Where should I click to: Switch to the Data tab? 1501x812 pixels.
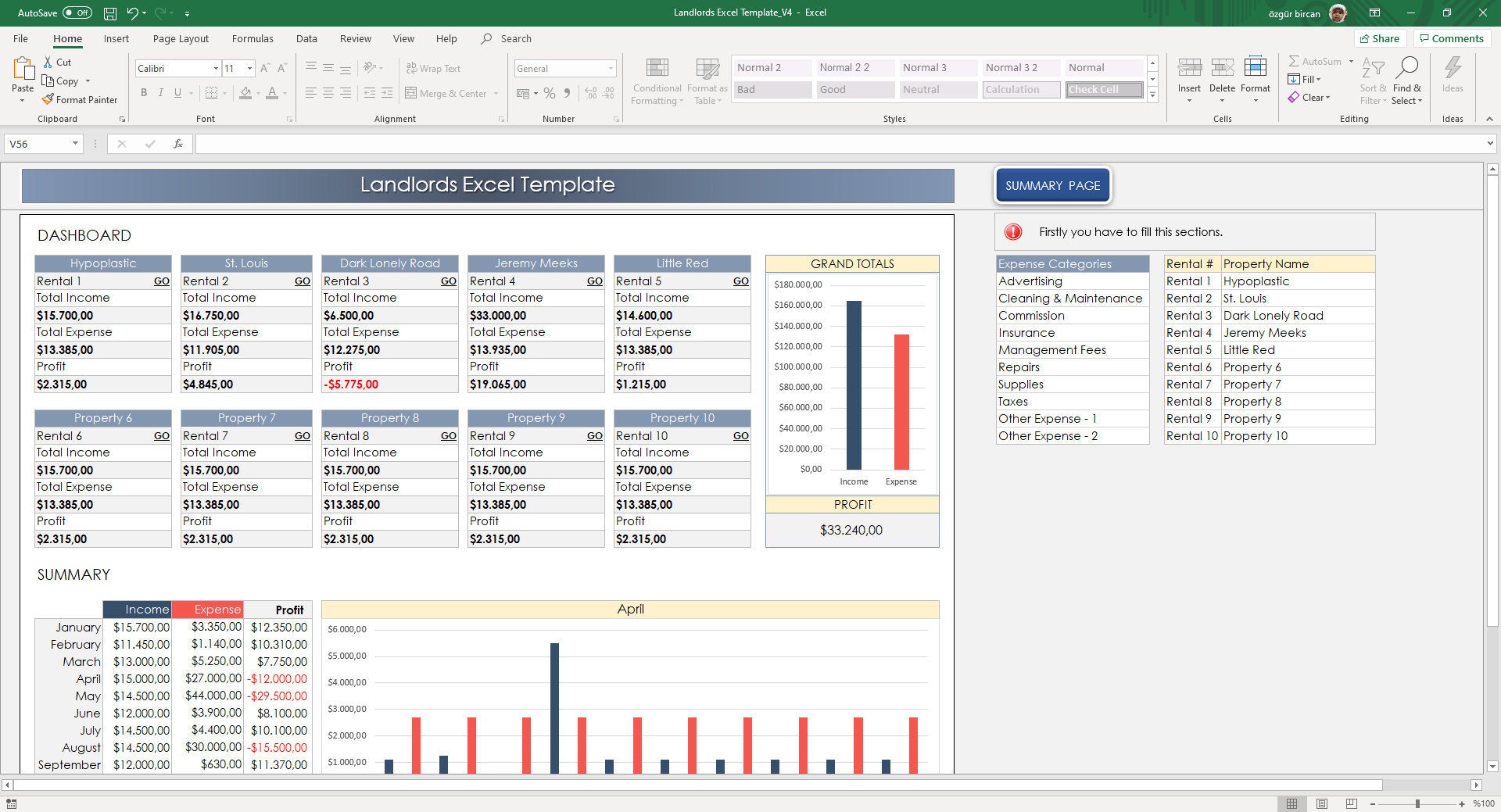[x=306, y=38]
